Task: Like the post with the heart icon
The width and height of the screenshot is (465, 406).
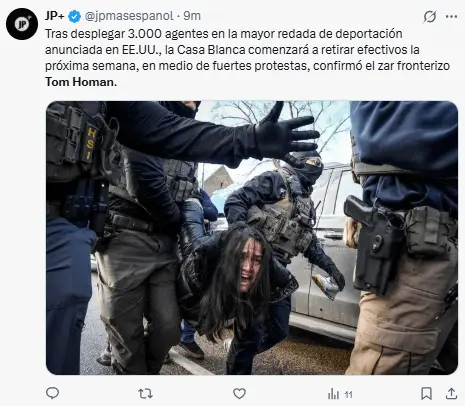Action: point(239,394)
